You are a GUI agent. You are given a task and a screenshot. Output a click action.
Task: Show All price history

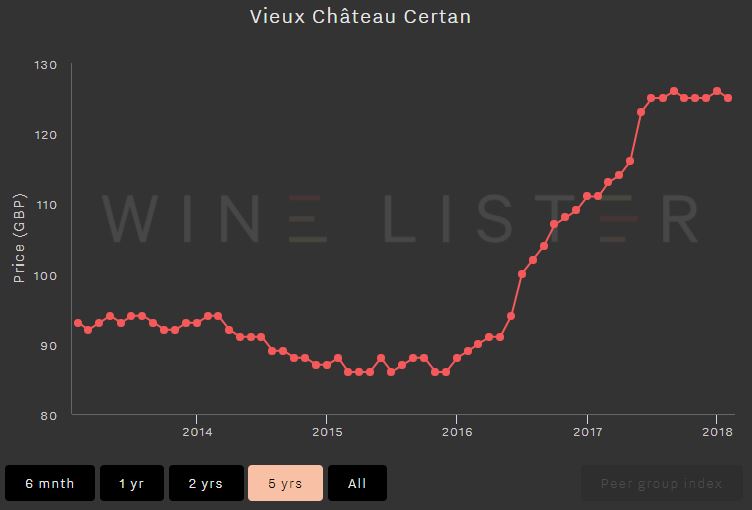[x=357, y=483]
